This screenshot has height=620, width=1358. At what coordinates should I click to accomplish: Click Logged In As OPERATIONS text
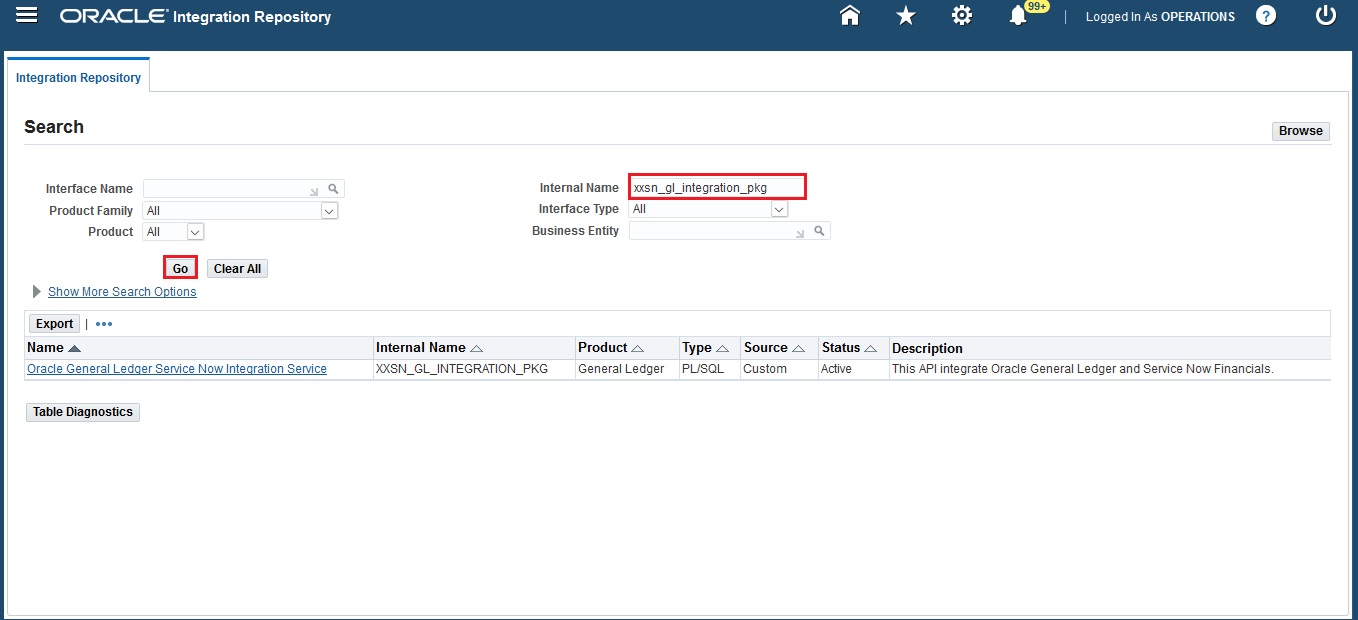pos(1160,16)
